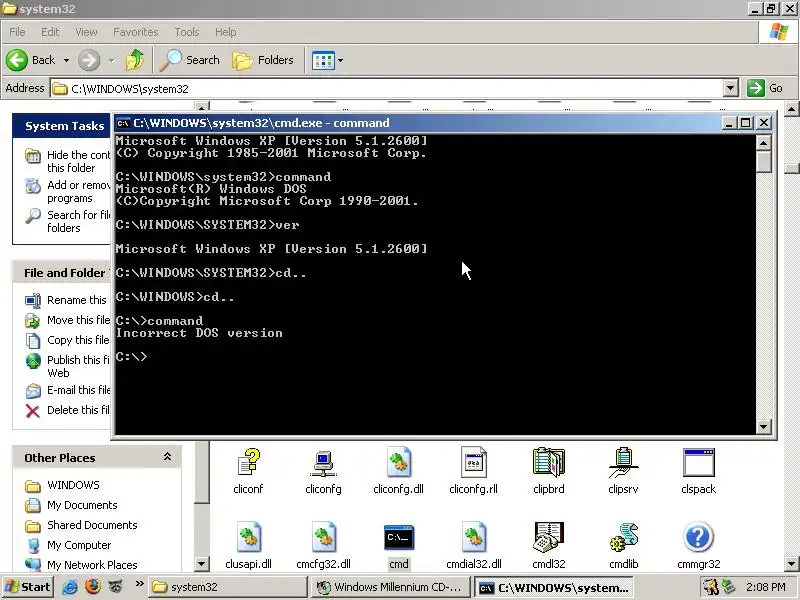The width and height of the screenshot is (800, 600).
Task: Open the Tools menu
Action: pos(187,32)
